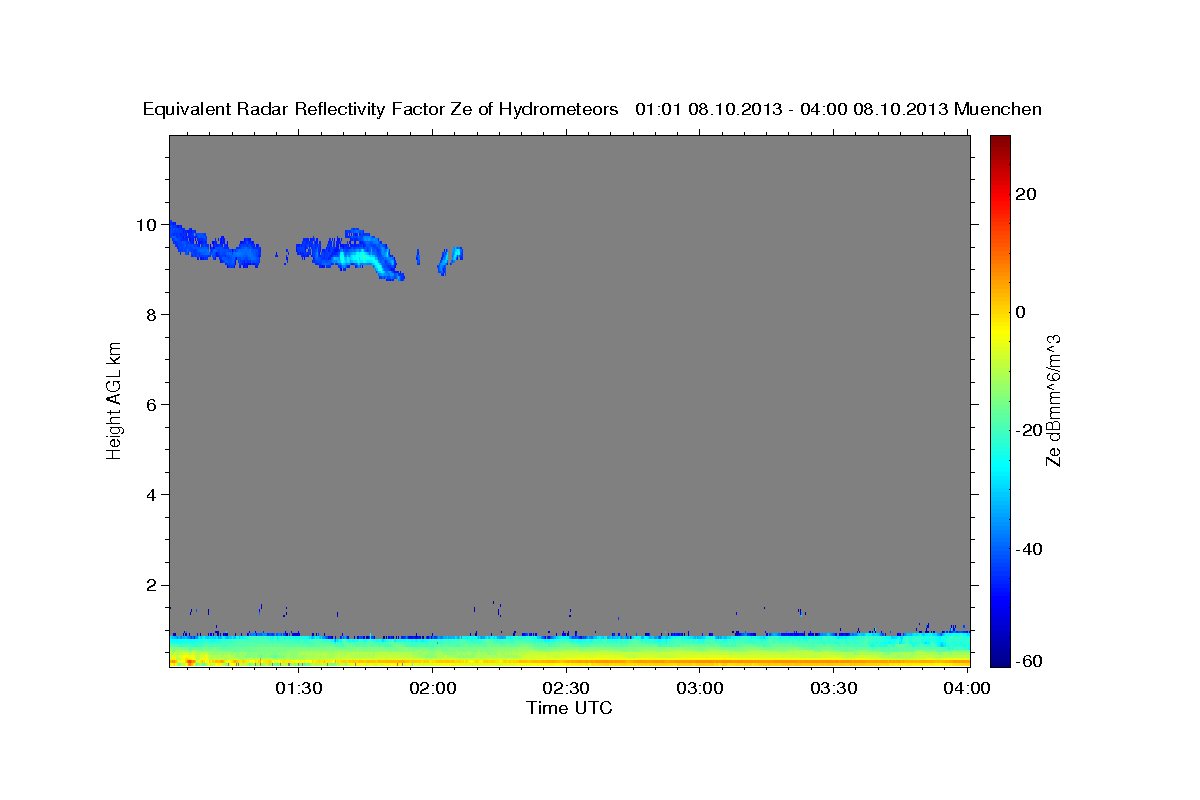Viewport: 1200px width, 800px height.
Task: Click the "Time UTC" axis label
Action: click(569, 708)
